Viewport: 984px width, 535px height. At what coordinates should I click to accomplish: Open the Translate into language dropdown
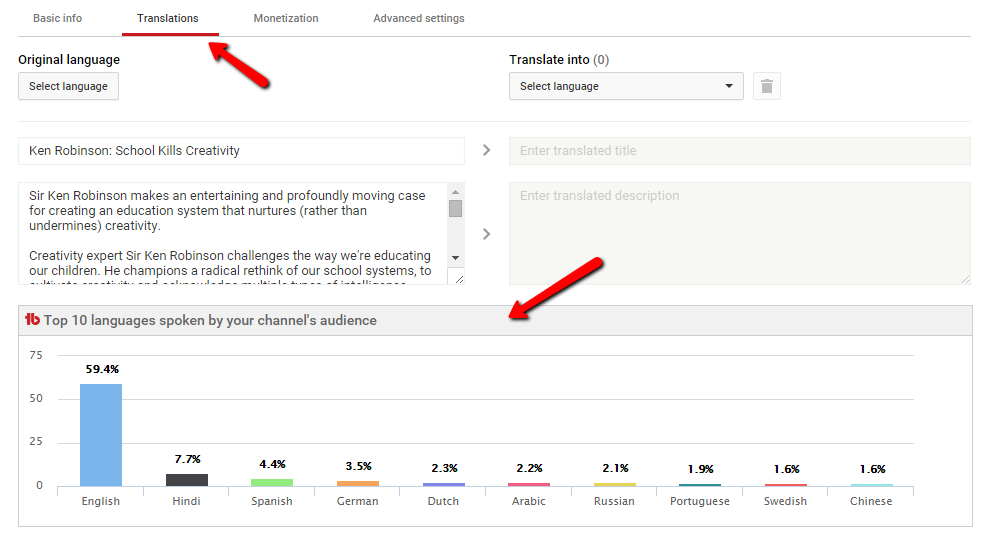(x=626, y=86)
